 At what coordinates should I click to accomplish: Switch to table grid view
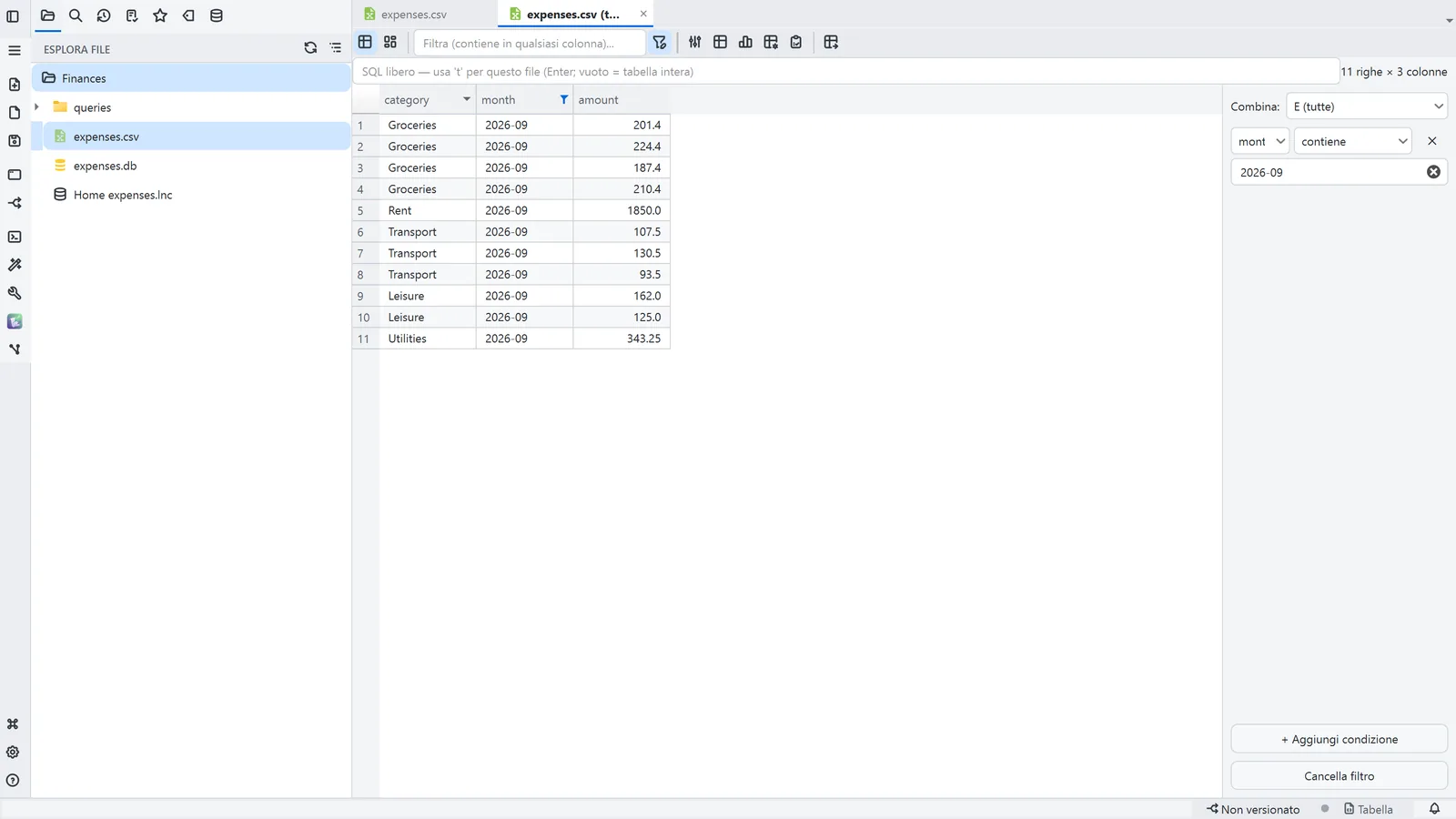coord(365,42)
